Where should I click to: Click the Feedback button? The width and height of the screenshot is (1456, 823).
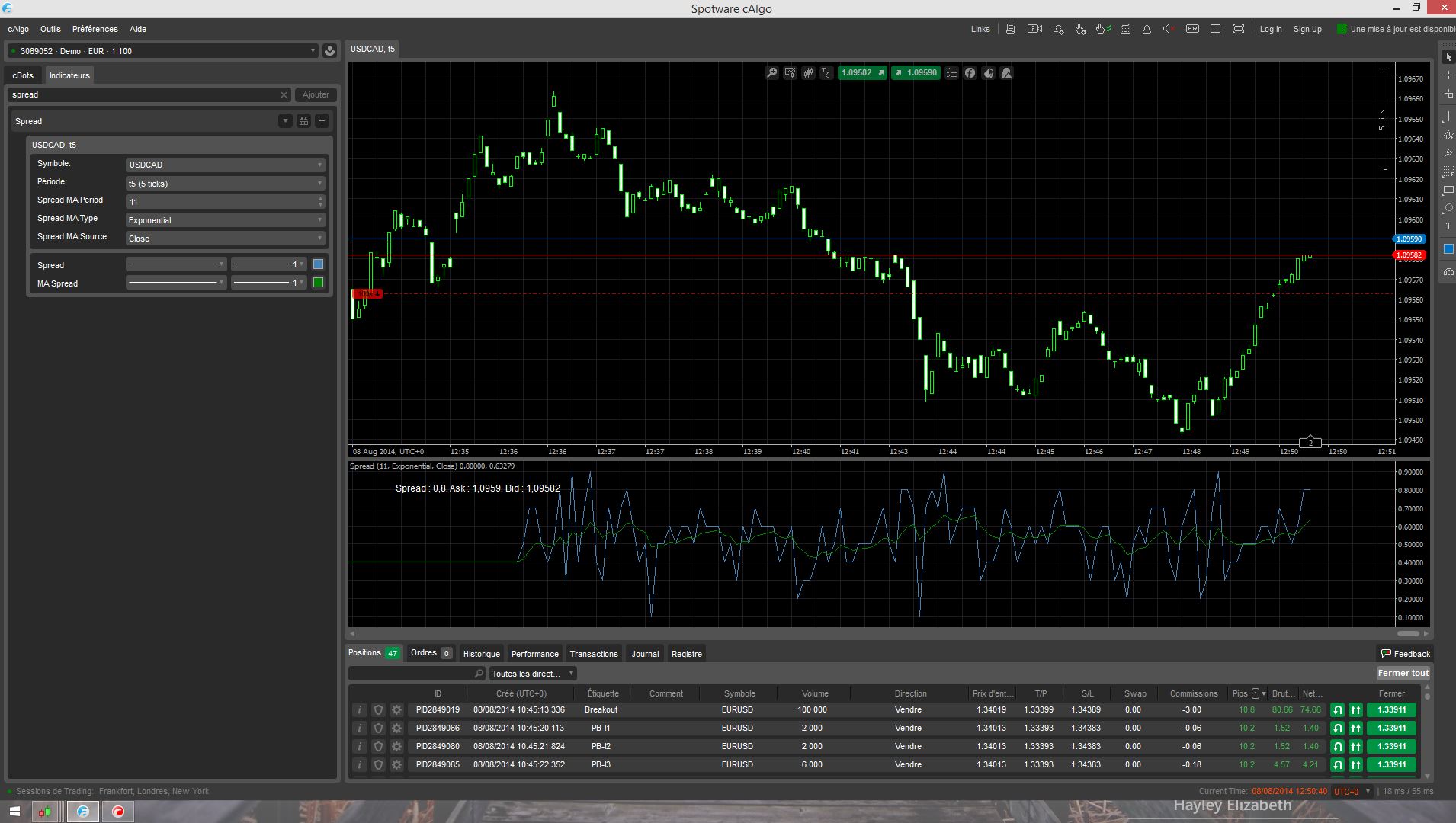(1405, 654)
